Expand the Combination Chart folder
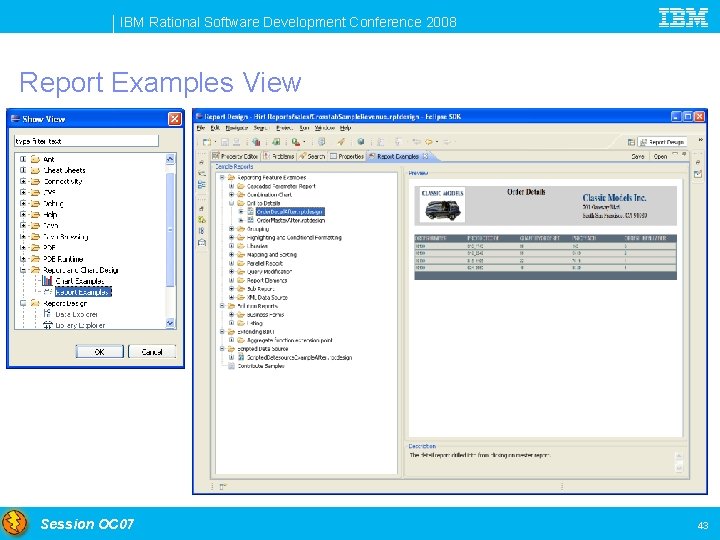 (x=231, y=194)
